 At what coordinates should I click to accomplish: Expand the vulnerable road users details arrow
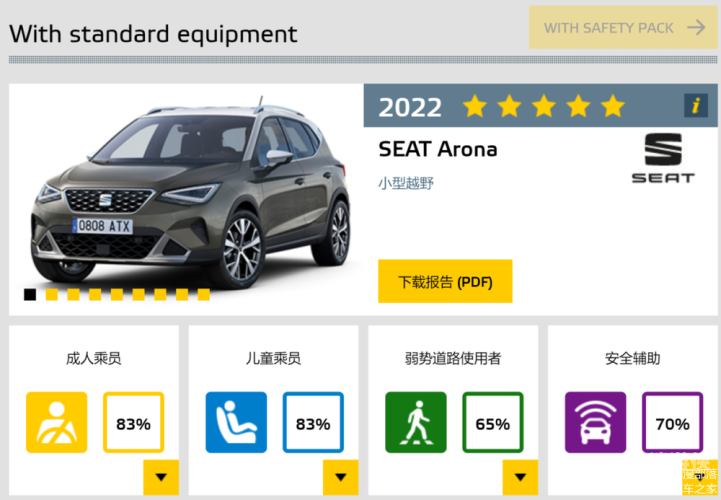tap(520, 477)
